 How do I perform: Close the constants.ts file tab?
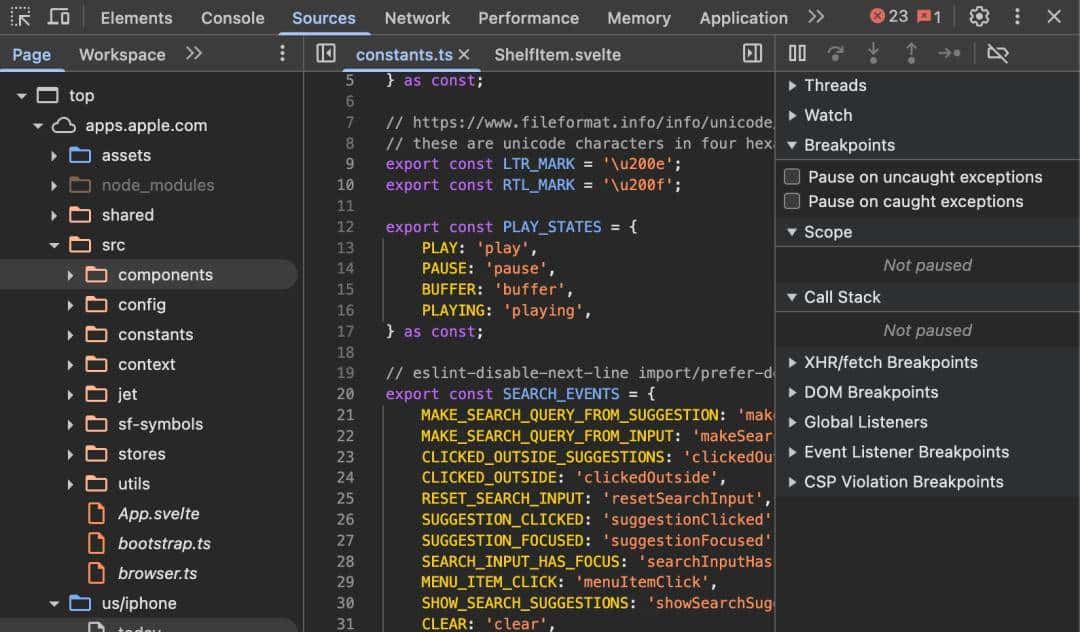tap(464, 55)
